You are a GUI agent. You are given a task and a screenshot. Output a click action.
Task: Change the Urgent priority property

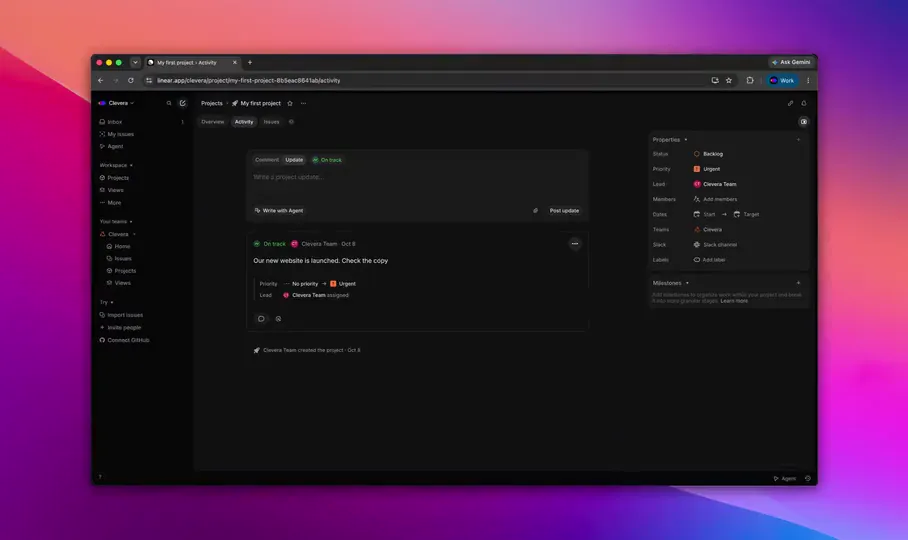coord(706,169)
